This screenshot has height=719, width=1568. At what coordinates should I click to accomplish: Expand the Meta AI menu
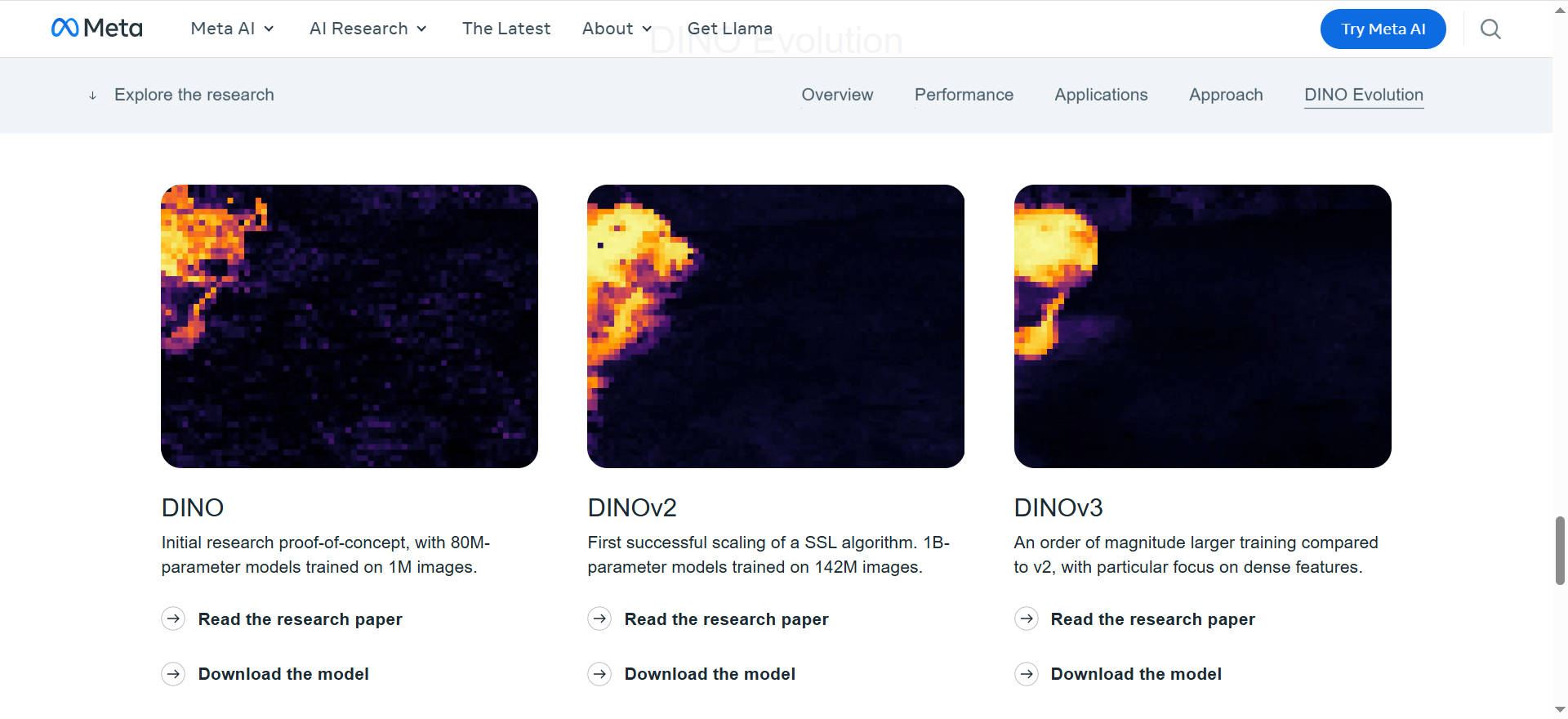[x=232, y=29]
